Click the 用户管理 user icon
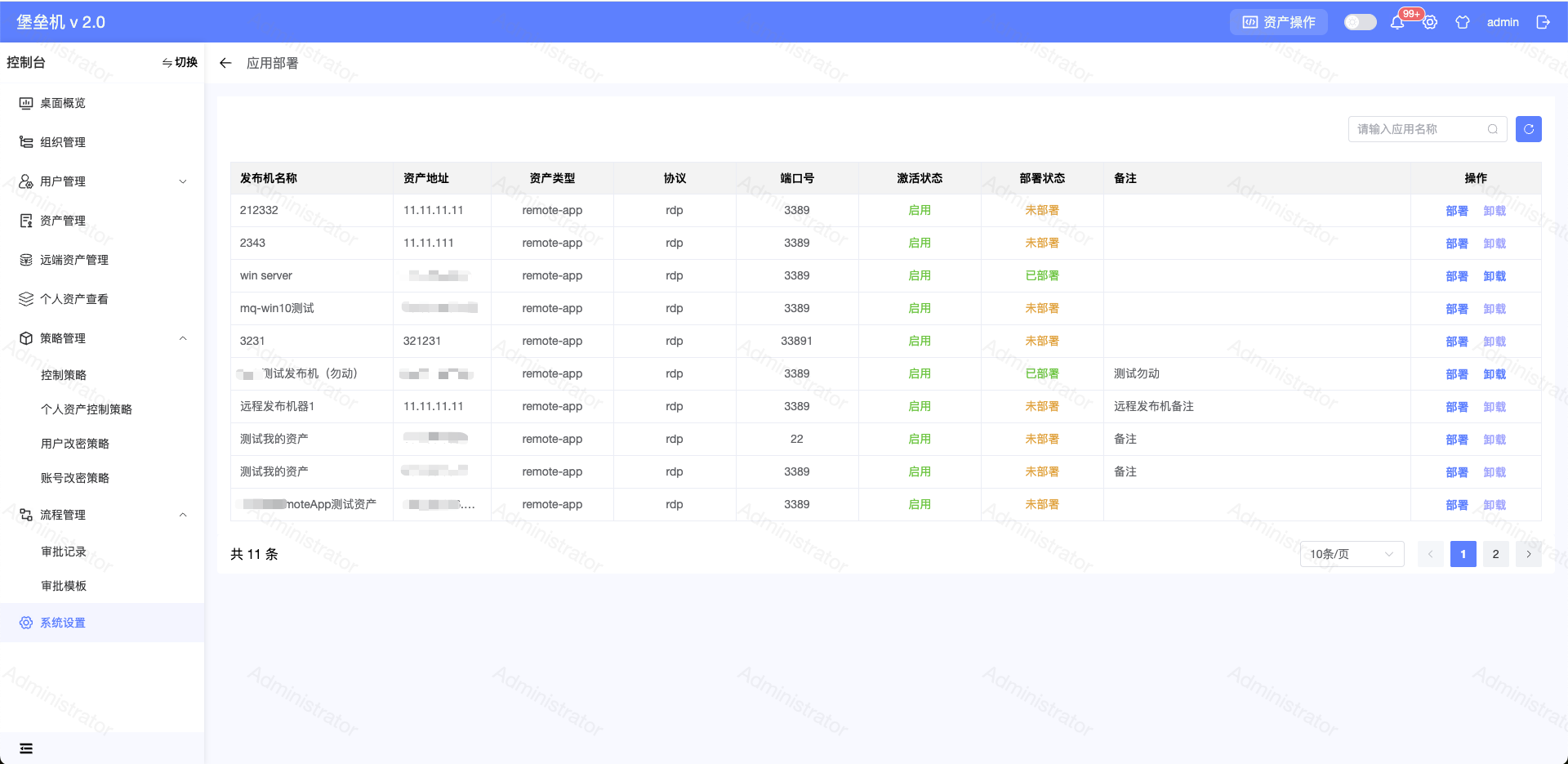 (x=26, y=181)
